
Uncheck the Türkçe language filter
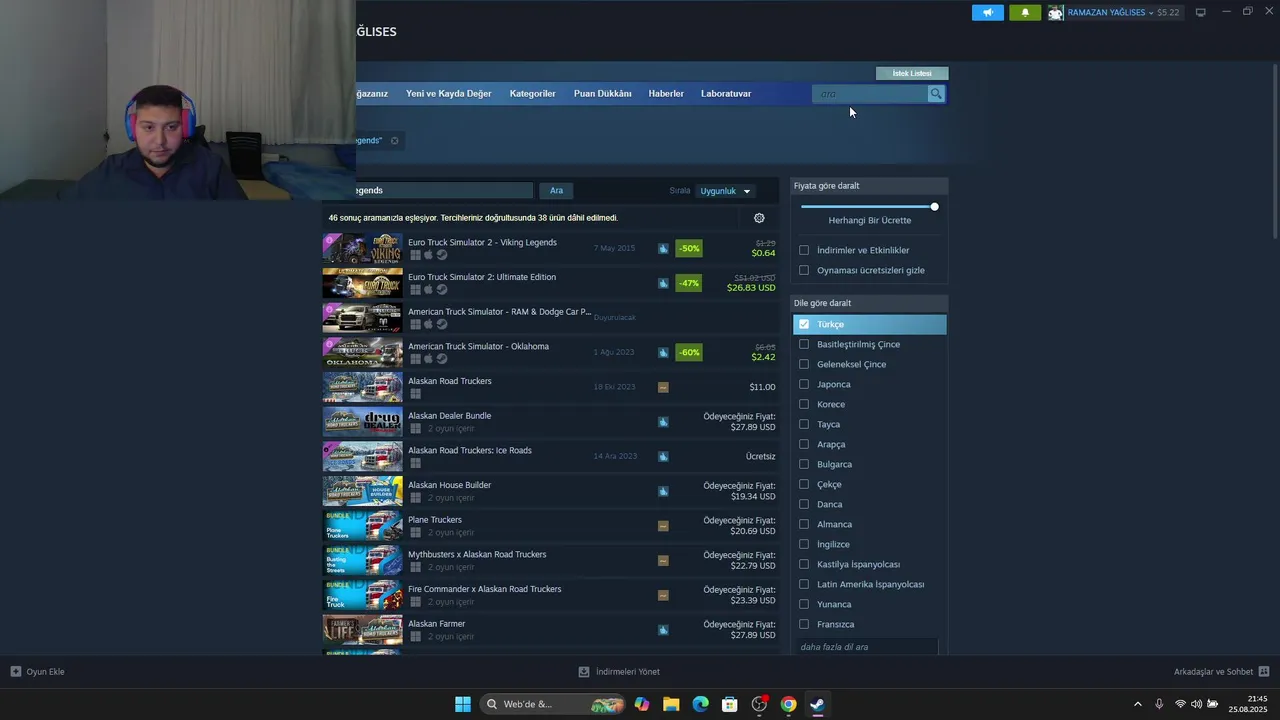click(x=804, y=324)
